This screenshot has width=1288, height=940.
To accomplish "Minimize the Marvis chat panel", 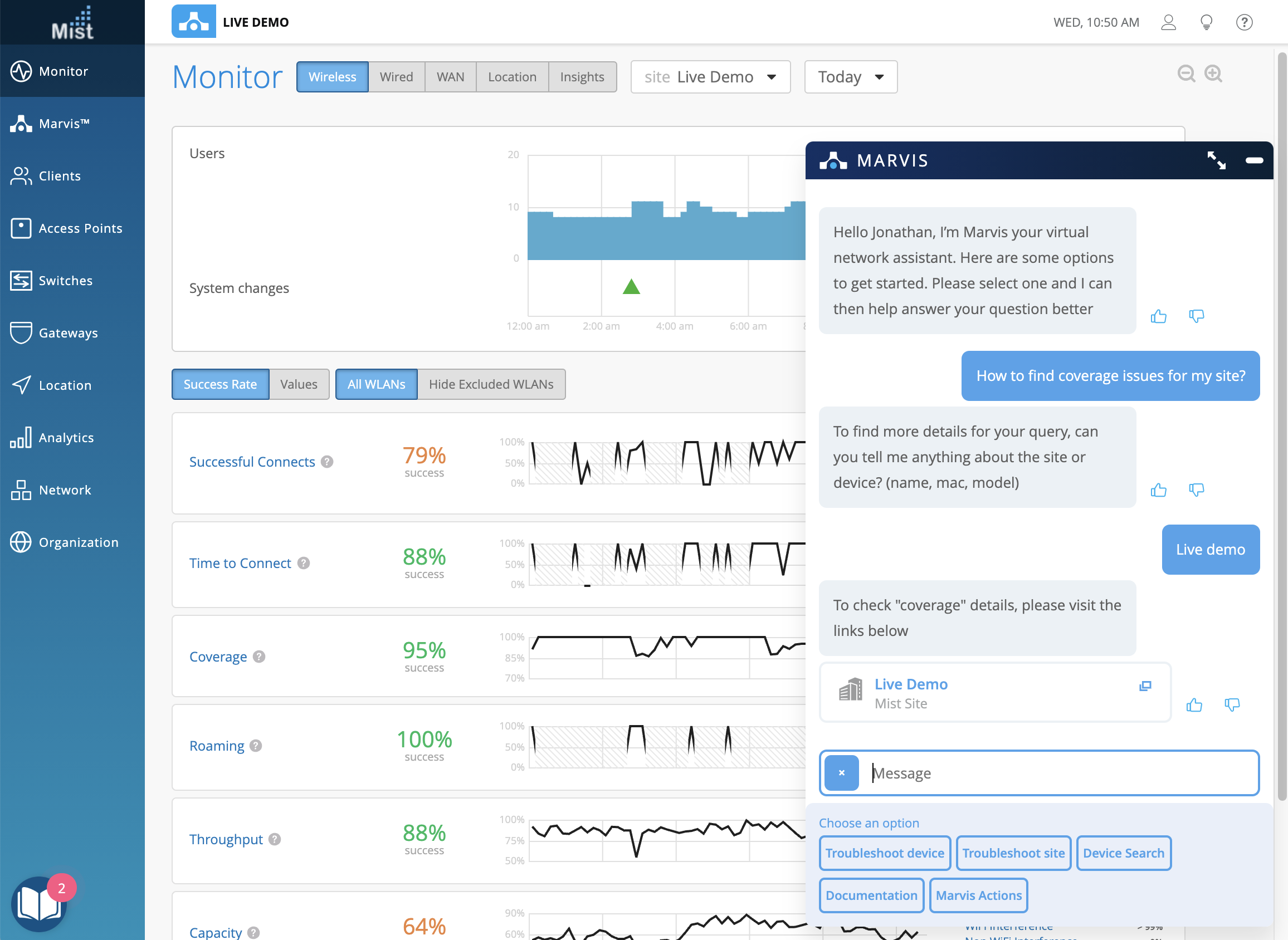I will click(1254, 160).
